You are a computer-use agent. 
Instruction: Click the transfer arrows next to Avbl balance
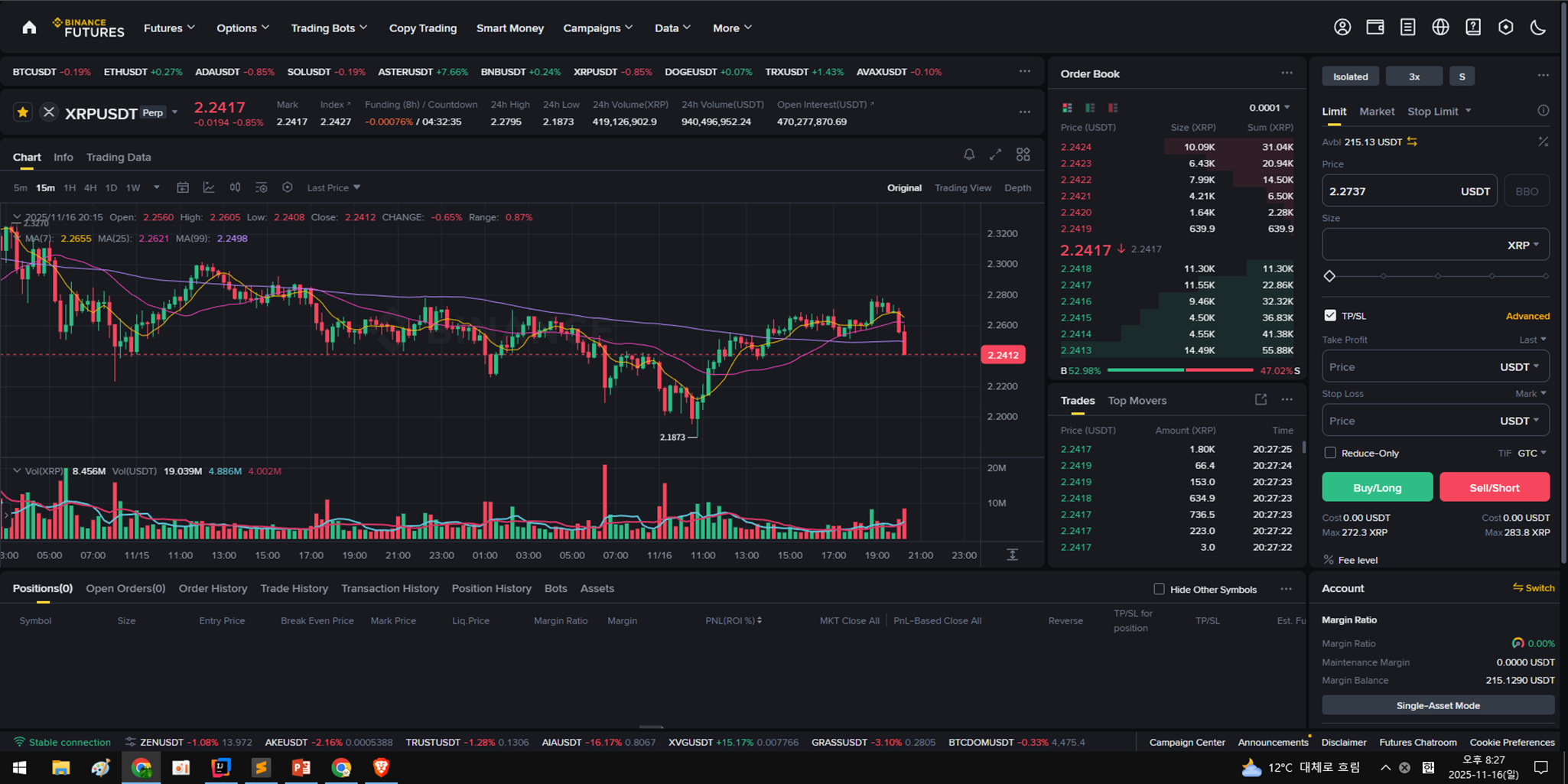coord(1412,142)
